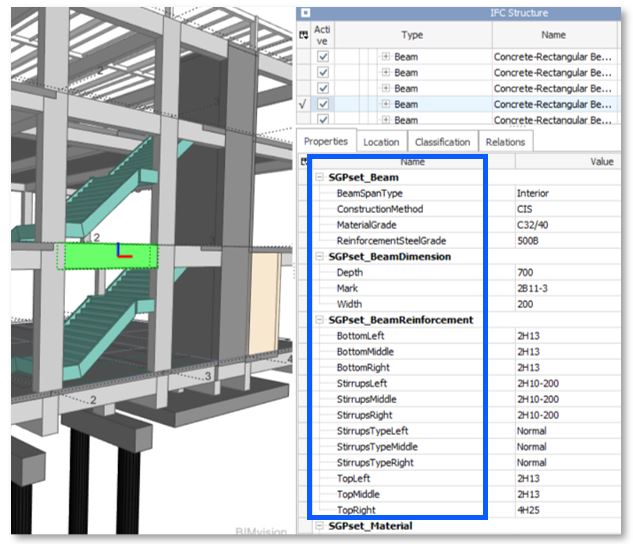Collapse the SGPset_BeamDimension group
The height and width of the screenshot is (544, 633).
[x=320, y=256]
